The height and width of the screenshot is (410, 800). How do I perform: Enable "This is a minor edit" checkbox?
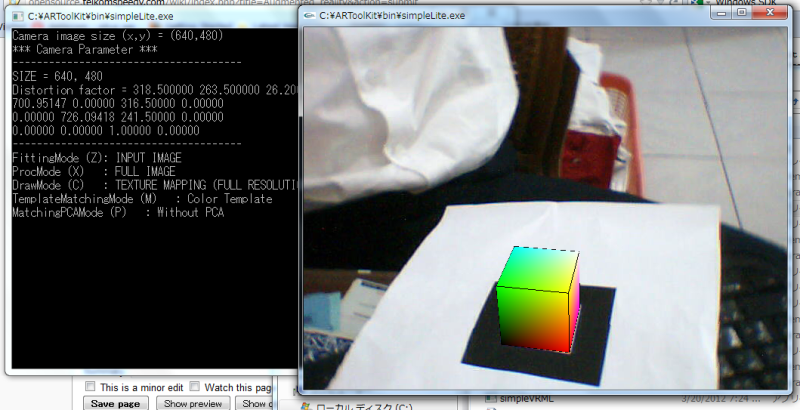point(91,387)
